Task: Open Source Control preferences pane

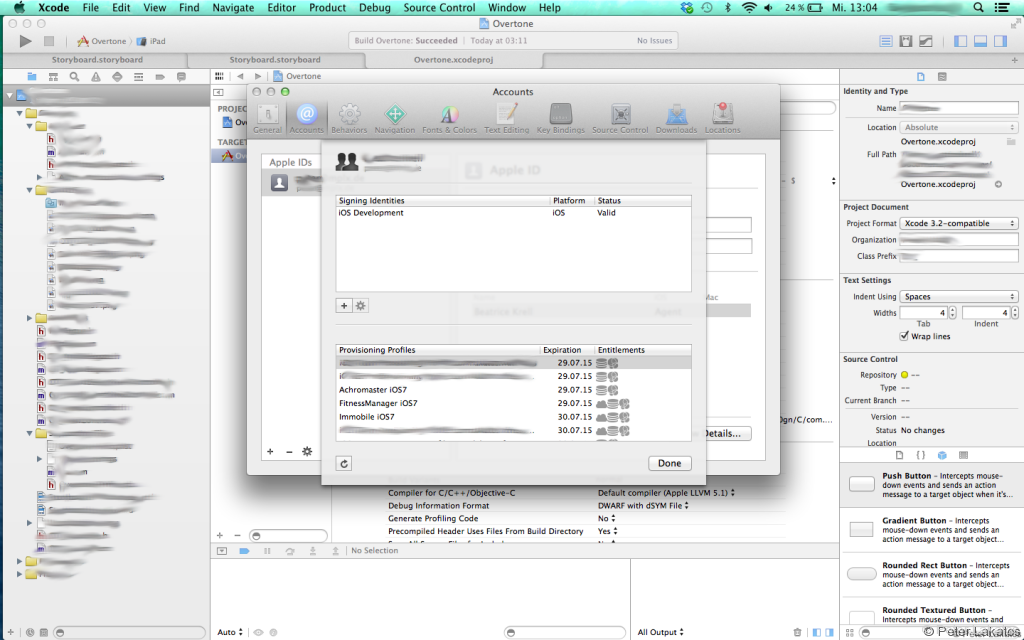Action: pyautogui.click(x=620, y=119)
